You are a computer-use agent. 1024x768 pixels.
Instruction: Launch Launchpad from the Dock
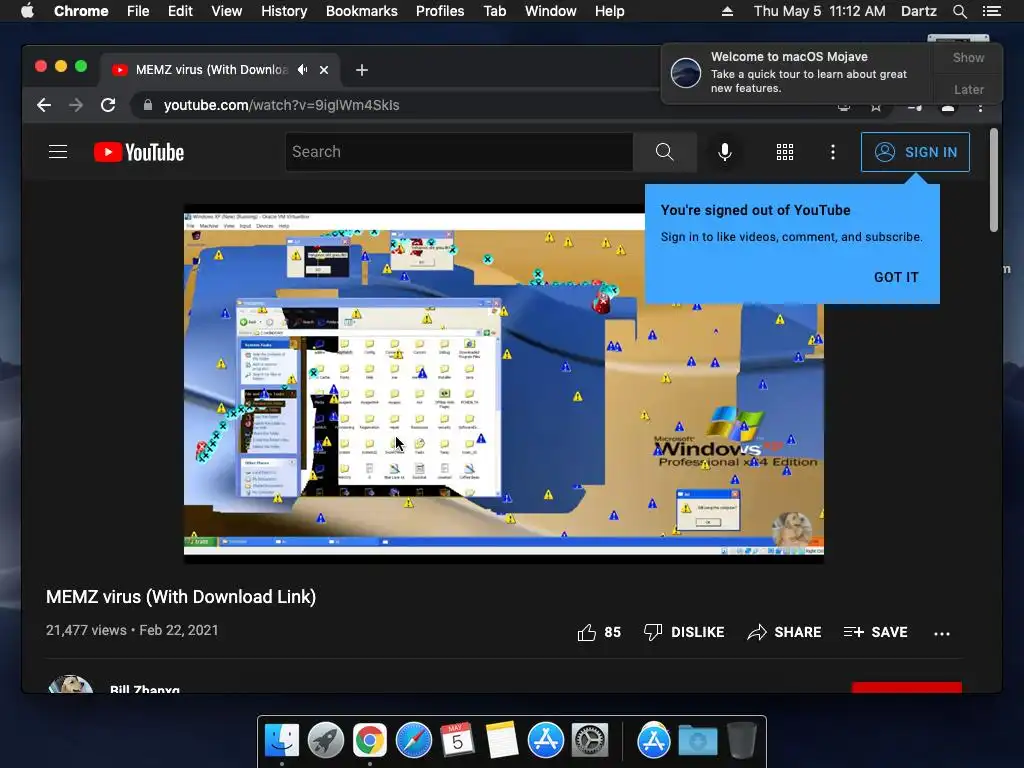coord(326,741)
